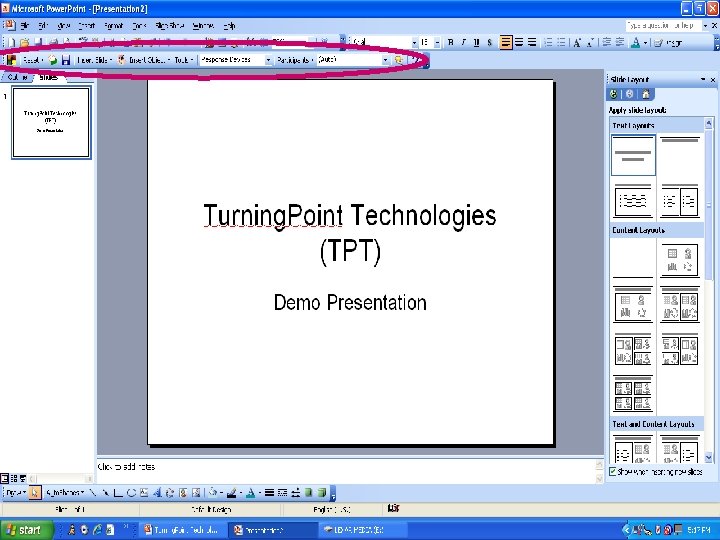Click Decrease Indent icon
Screen dimensions: 720x540
(607, 43)
